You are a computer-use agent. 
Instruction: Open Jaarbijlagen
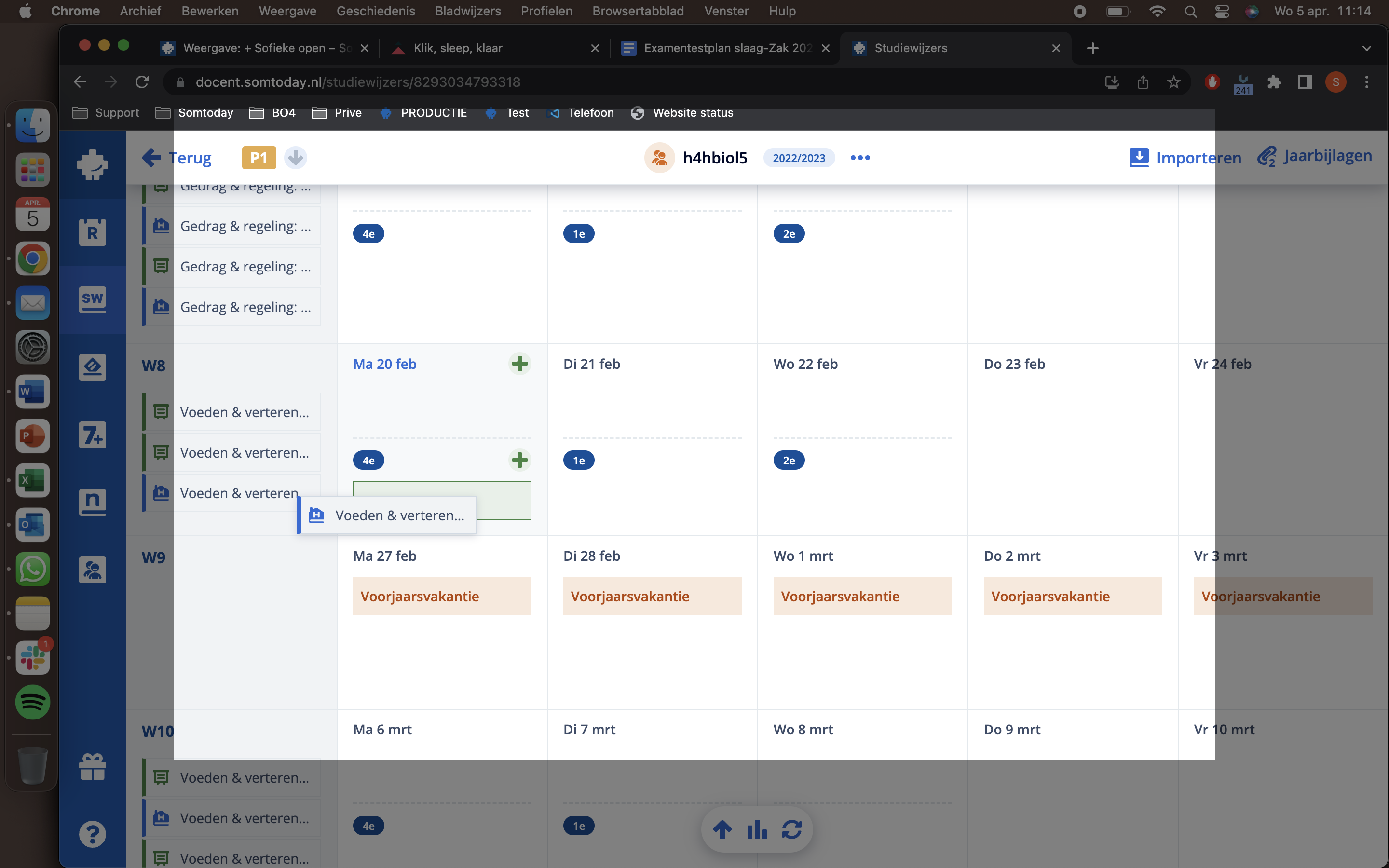(1314, 156)
